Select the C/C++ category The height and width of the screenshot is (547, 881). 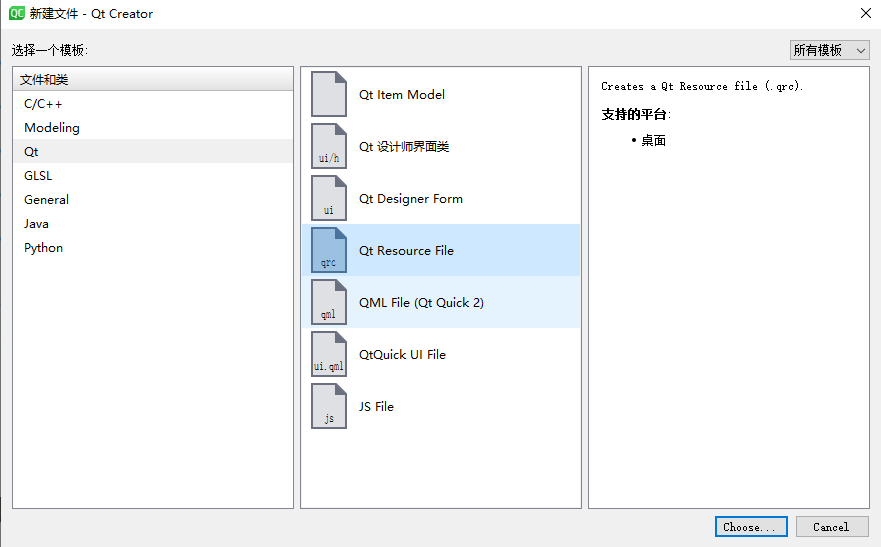(153, 103)
